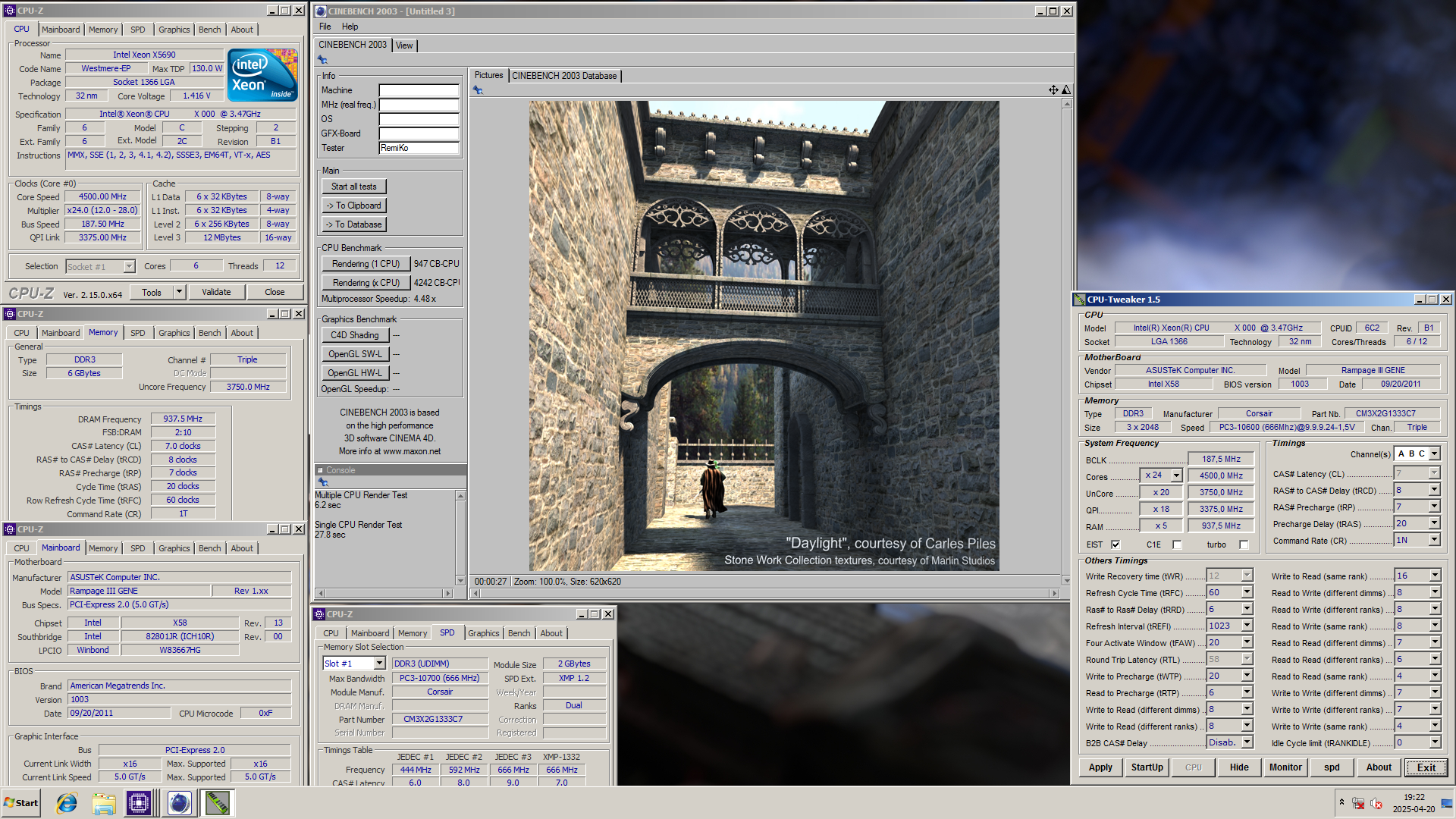This screenshot has height=819, width=1456.
Task: Click the Machine input field
Action: coord(419,90)
